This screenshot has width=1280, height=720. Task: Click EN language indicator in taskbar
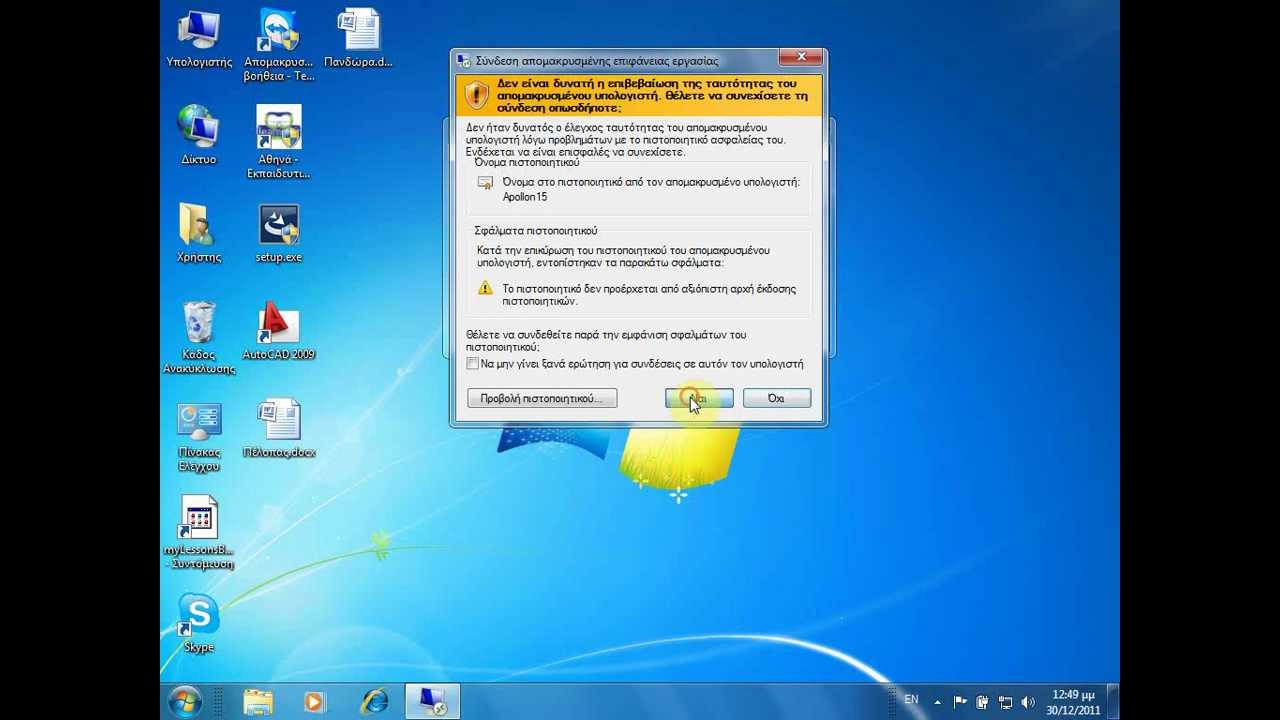pos(911,700)
